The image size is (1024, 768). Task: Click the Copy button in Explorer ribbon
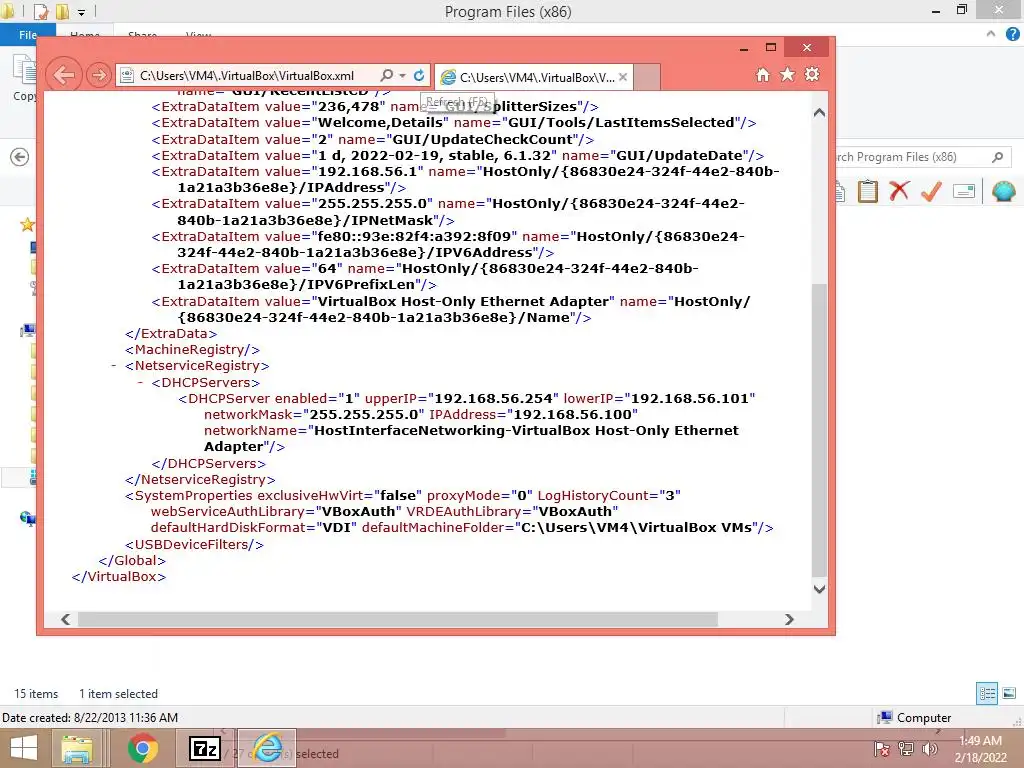coord(25,78)
